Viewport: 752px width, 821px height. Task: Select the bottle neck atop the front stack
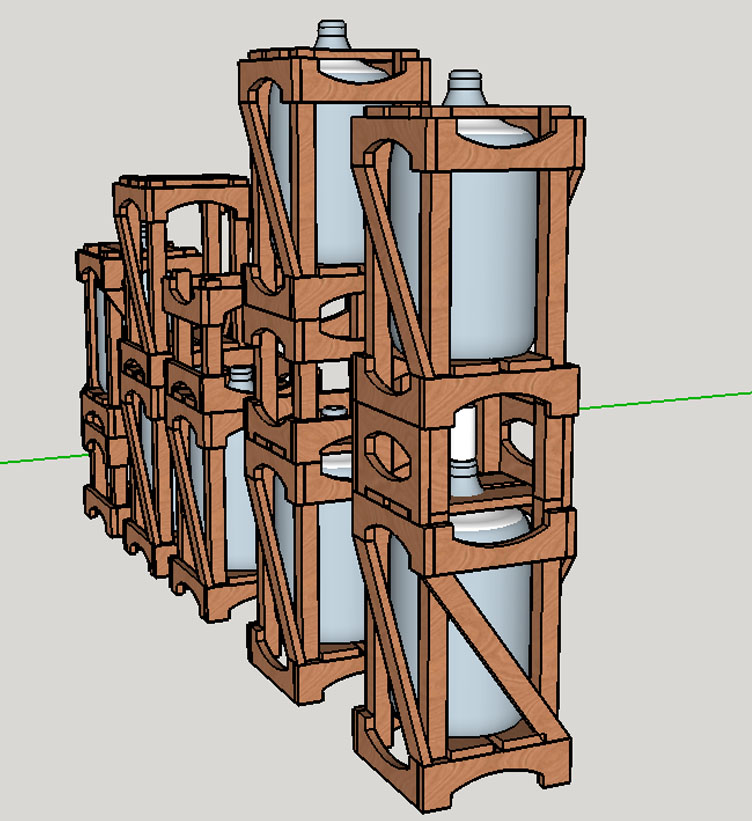coord(463,87)
